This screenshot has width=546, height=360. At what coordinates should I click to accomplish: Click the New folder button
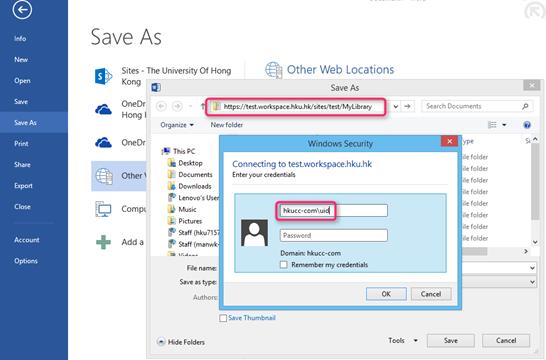[227, 125]
